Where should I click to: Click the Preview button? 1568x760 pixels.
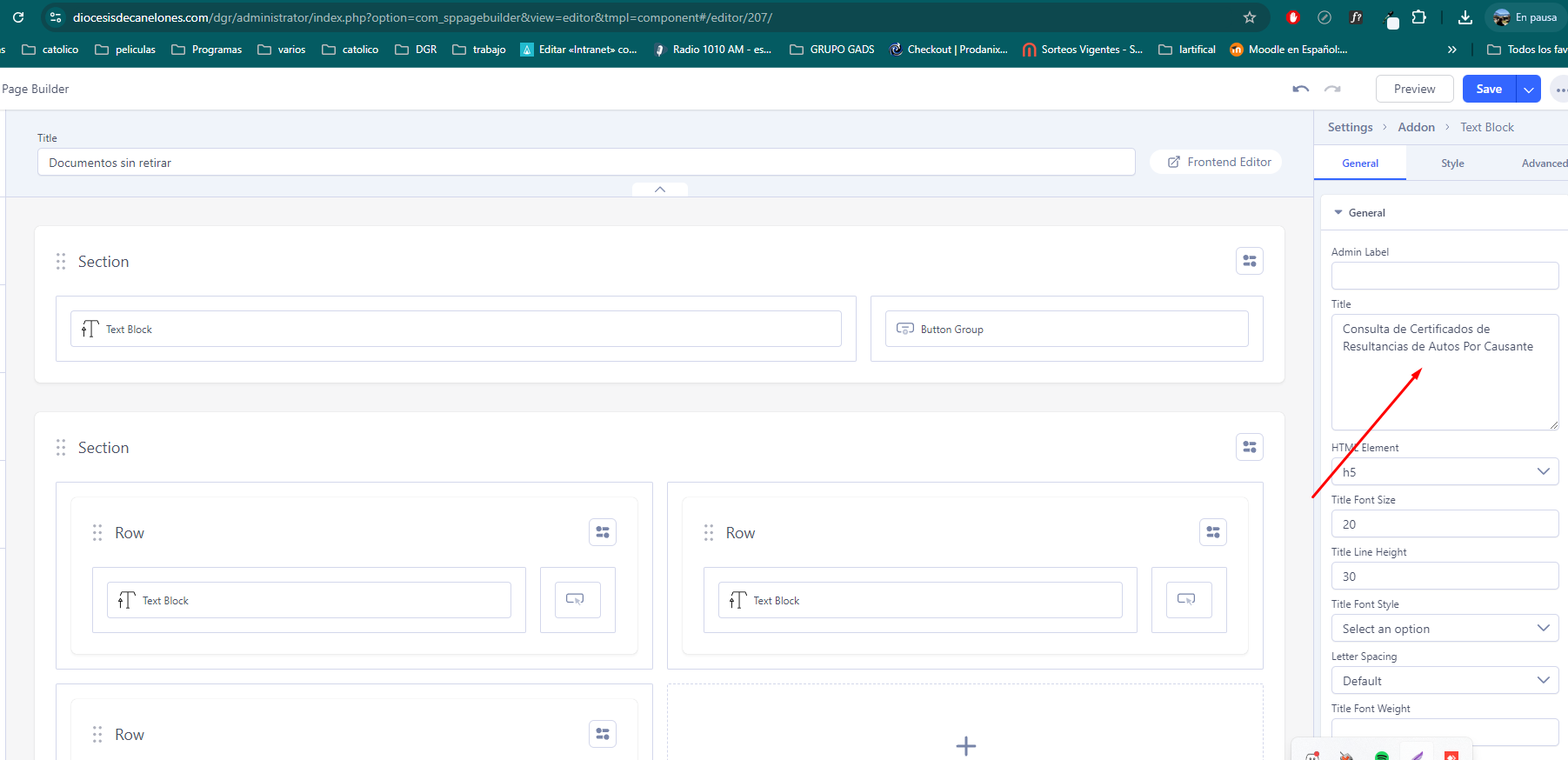pyautogui.click(x=1414, y=89)
